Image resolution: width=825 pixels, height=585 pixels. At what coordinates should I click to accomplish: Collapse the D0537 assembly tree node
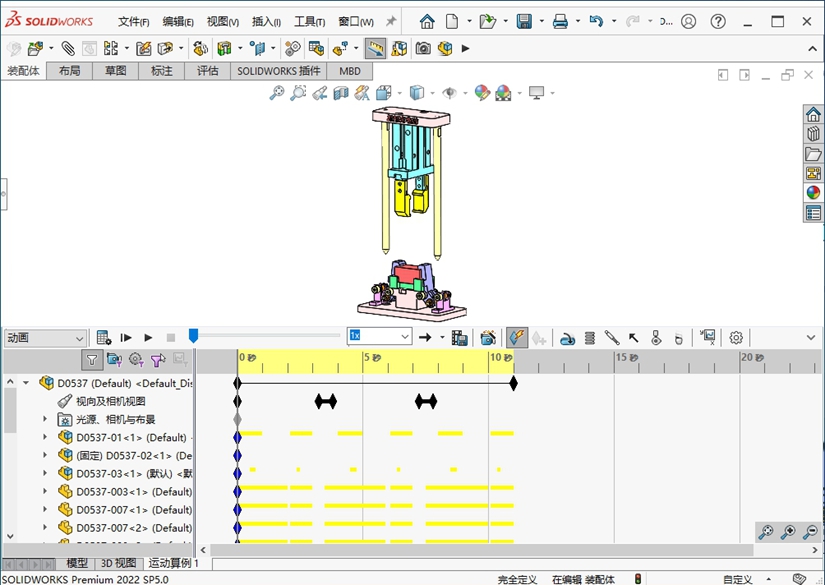click(26, 383)
